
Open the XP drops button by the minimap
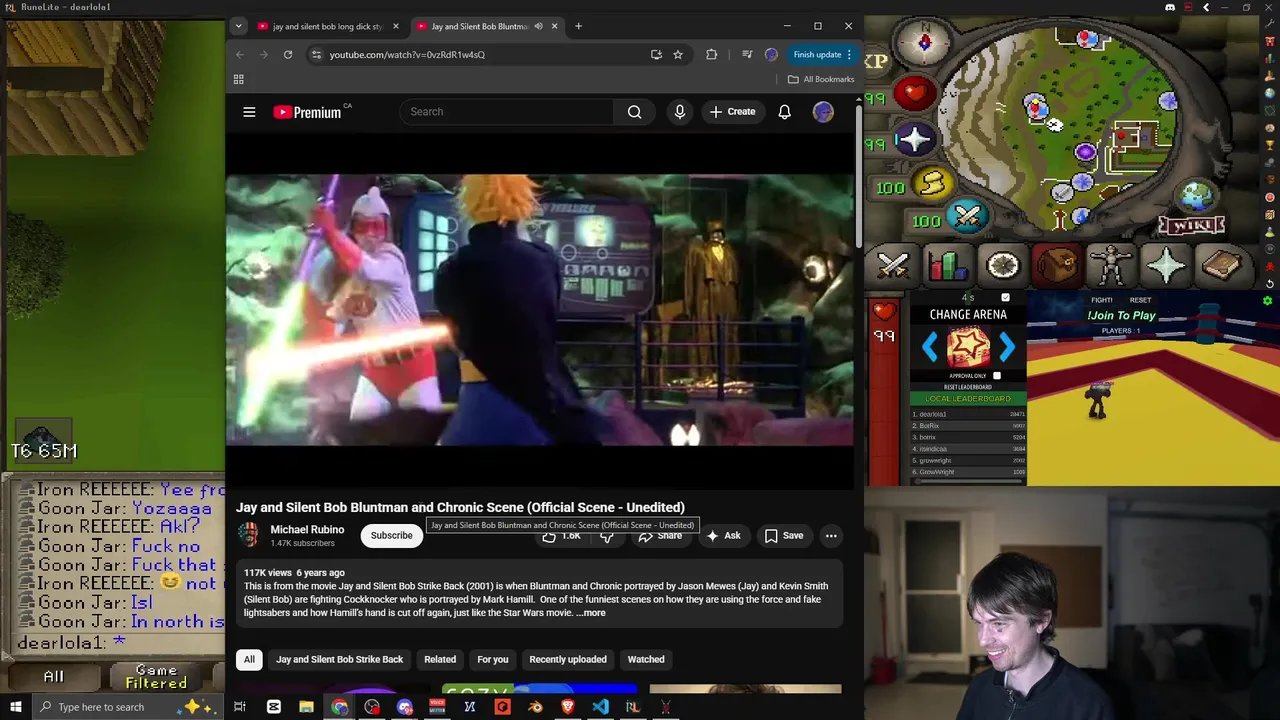pos(876,61)
